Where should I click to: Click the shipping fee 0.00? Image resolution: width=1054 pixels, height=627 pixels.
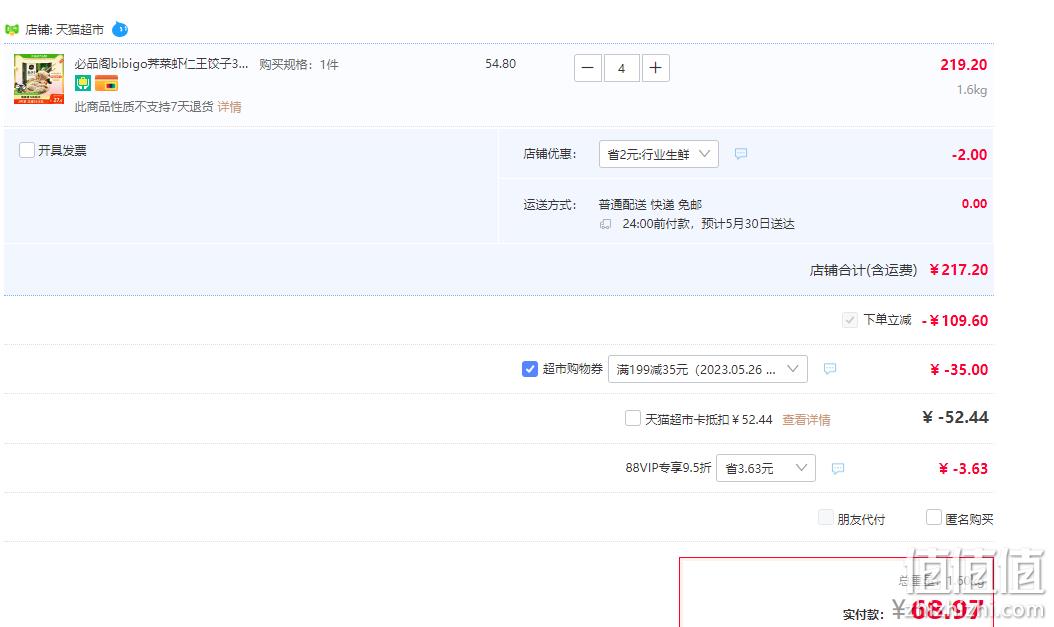(974, 204)
